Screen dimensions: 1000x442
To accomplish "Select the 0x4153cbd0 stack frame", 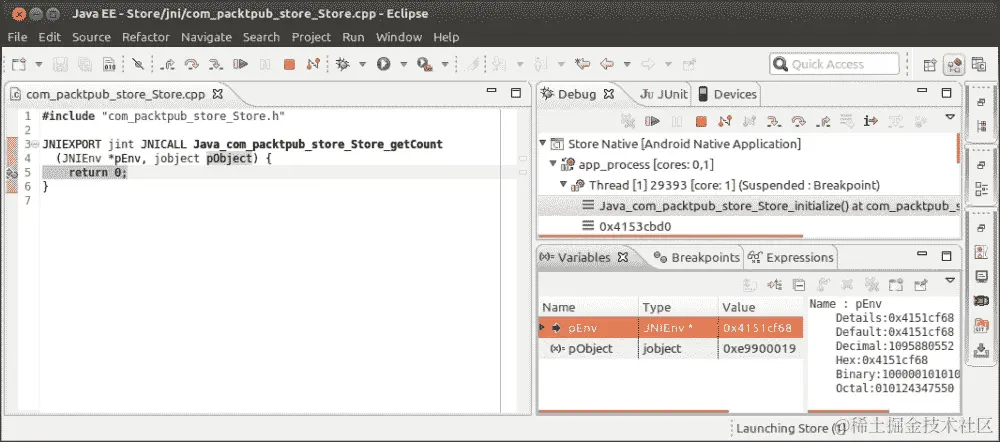I will [635, 226].
